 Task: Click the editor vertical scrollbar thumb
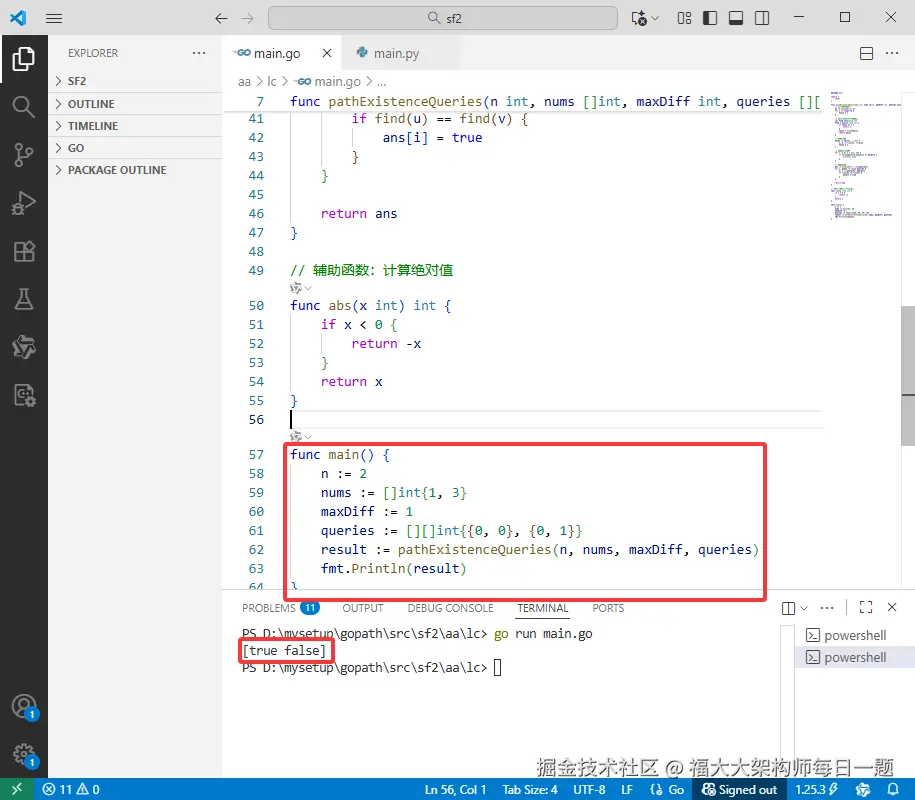907,376
